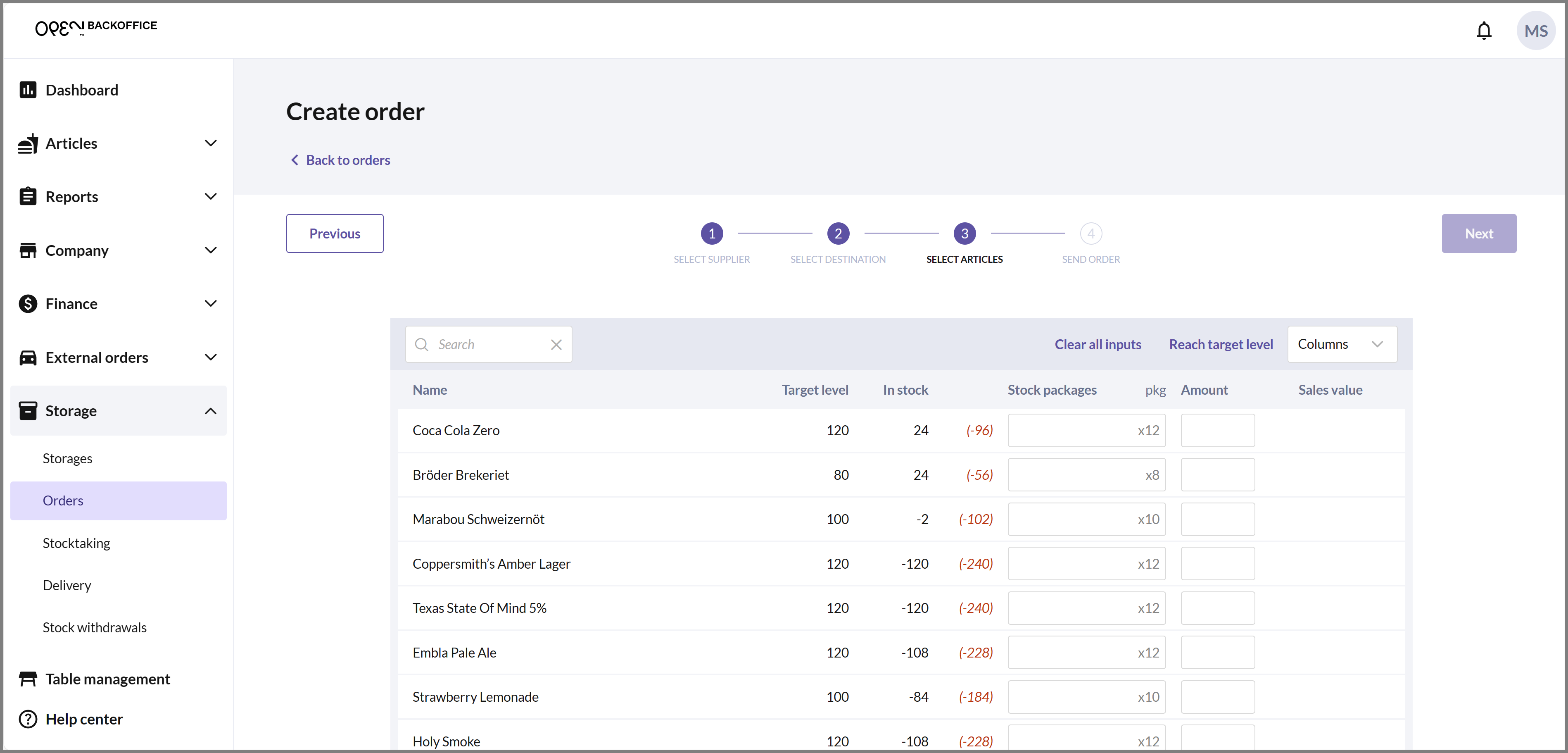Expand the Reports menu chevron
The height and width of the screenshot is (753, 1568).
point(211,196)
